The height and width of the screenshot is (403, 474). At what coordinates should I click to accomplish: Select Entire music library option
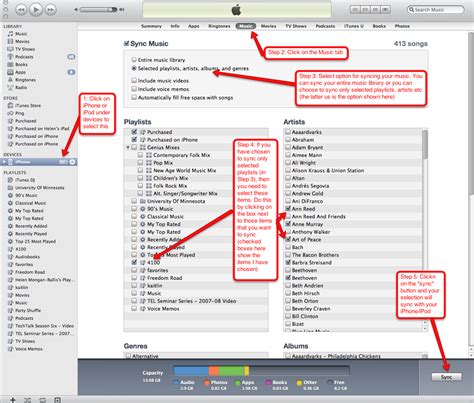tap(134, 60)
